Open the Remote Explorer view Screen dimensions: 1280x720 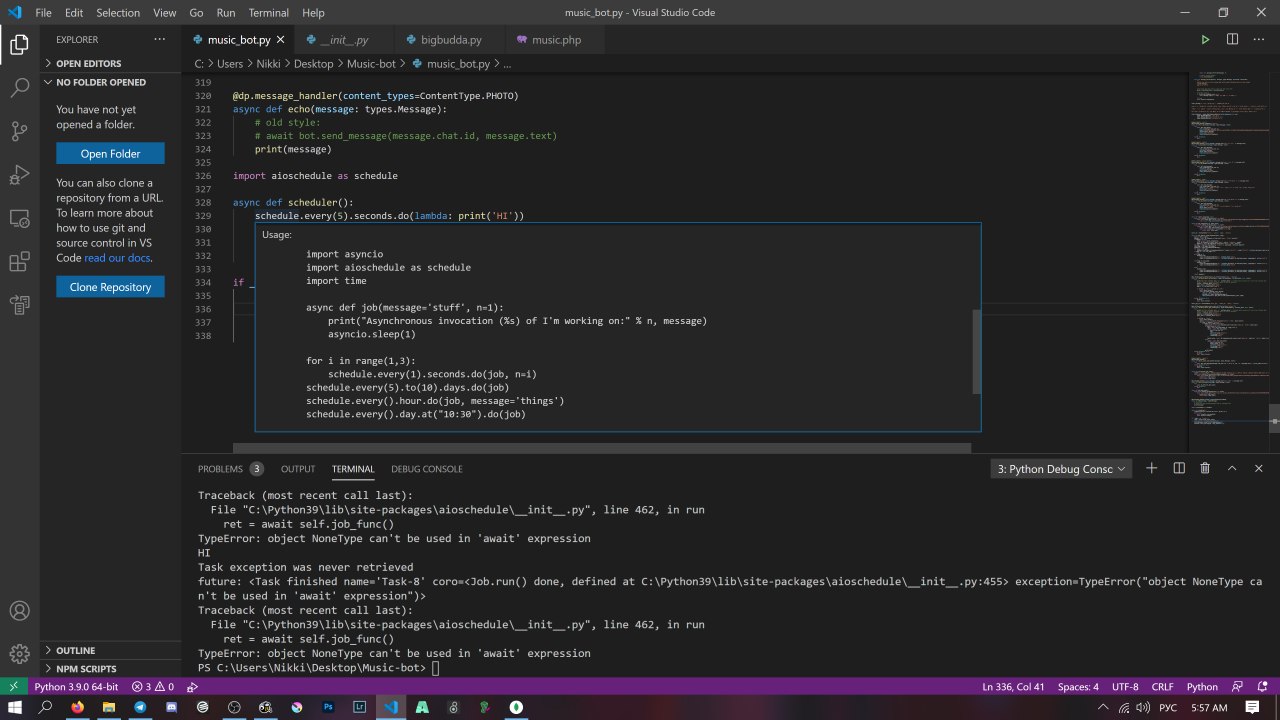[19, 218]
